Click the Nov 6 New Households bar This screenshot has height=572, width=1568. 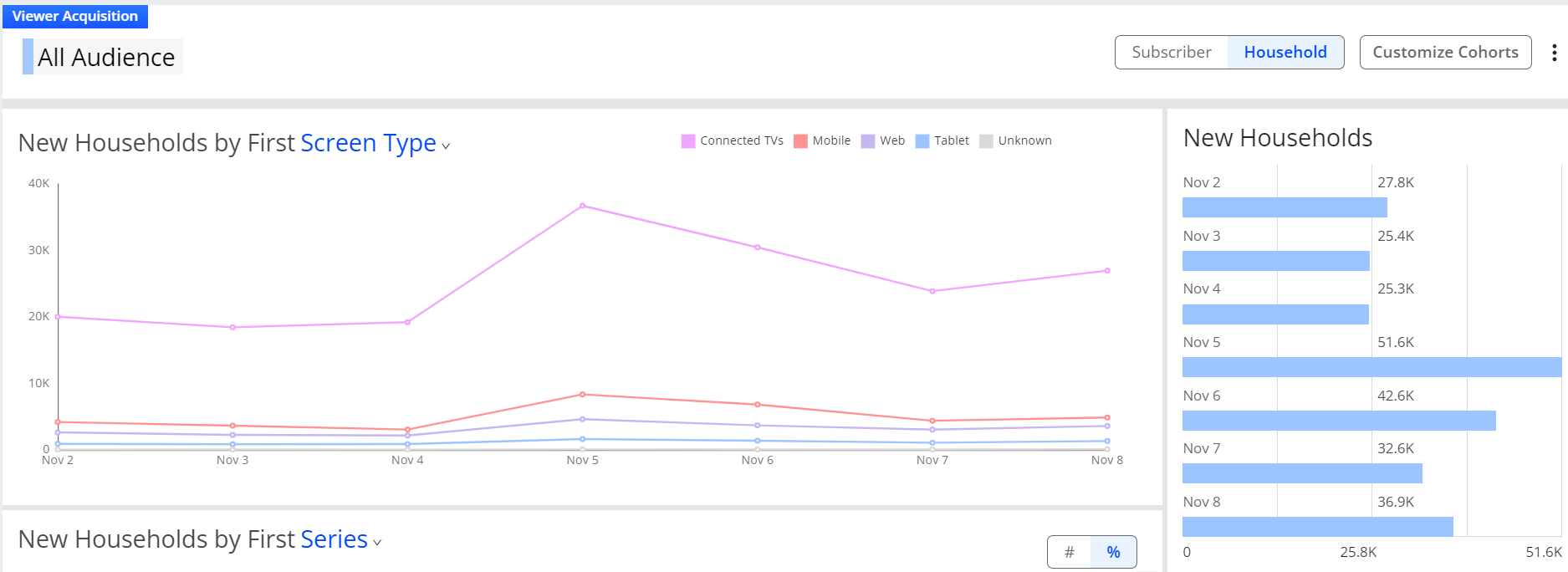coord(1339,421)
